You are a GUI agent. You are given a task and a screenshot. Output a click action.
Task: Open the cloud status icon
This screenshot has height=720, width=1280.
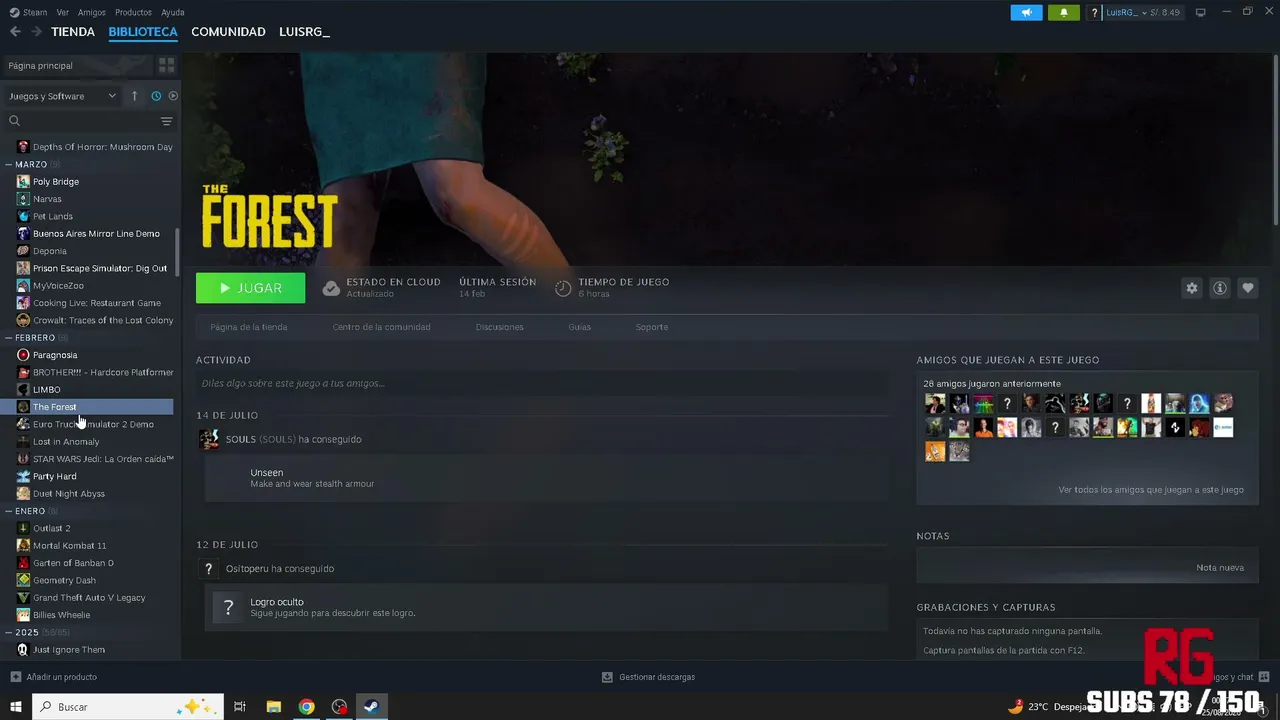[x=331, y=288]
